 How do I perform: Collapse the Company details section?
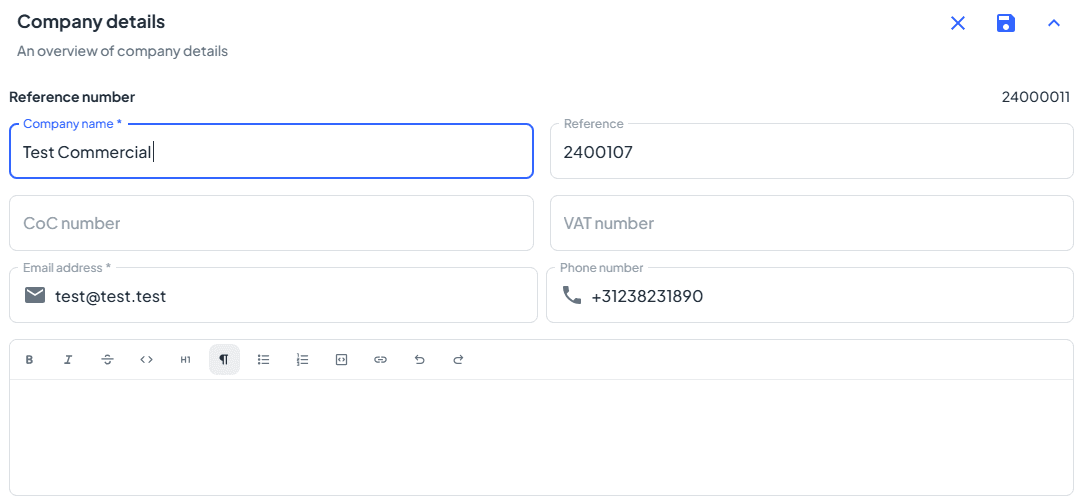[1053, 23]
